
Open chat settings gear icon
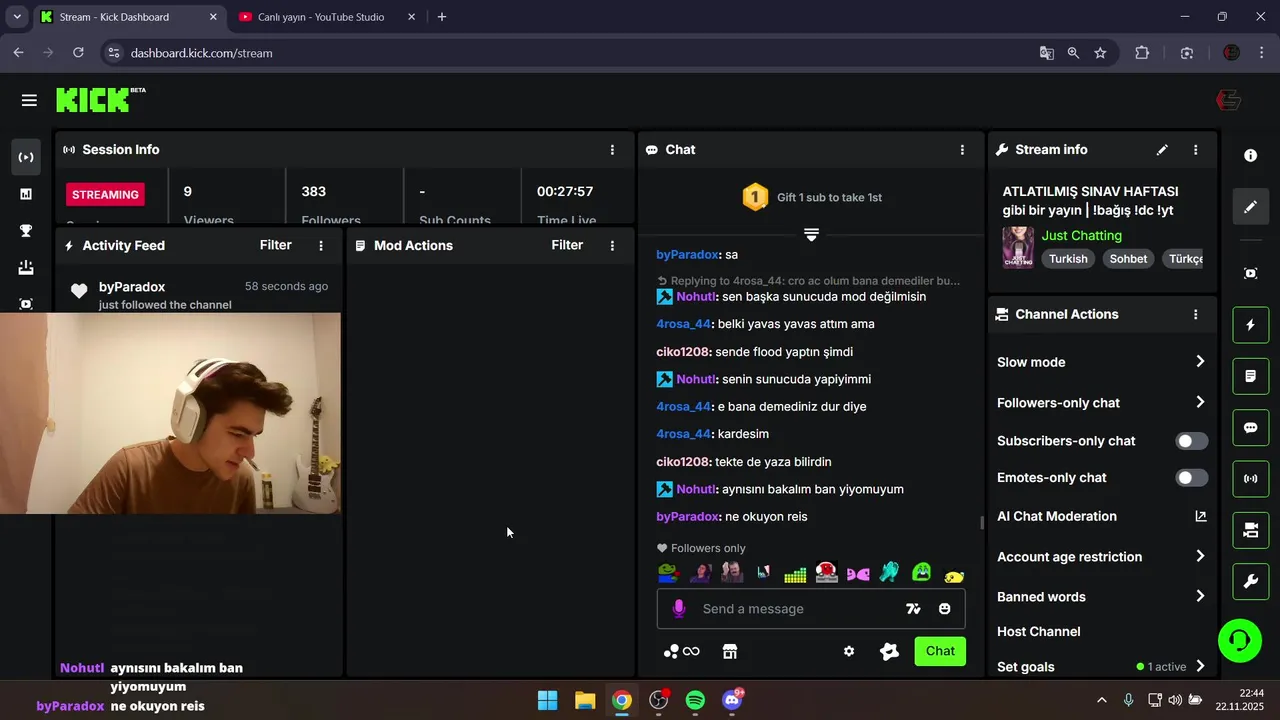click(849, 651)
